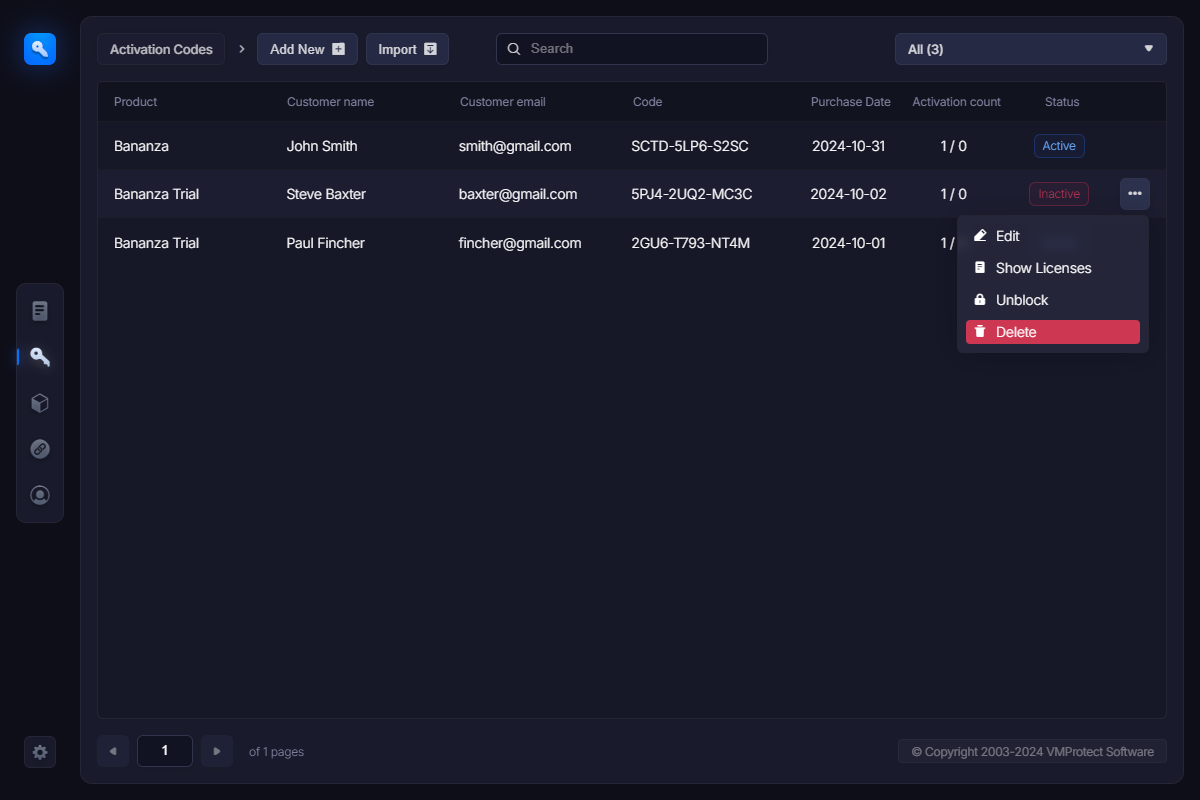Click Unblock in the context menu
1200x800 pixels.
[1021, 300]
